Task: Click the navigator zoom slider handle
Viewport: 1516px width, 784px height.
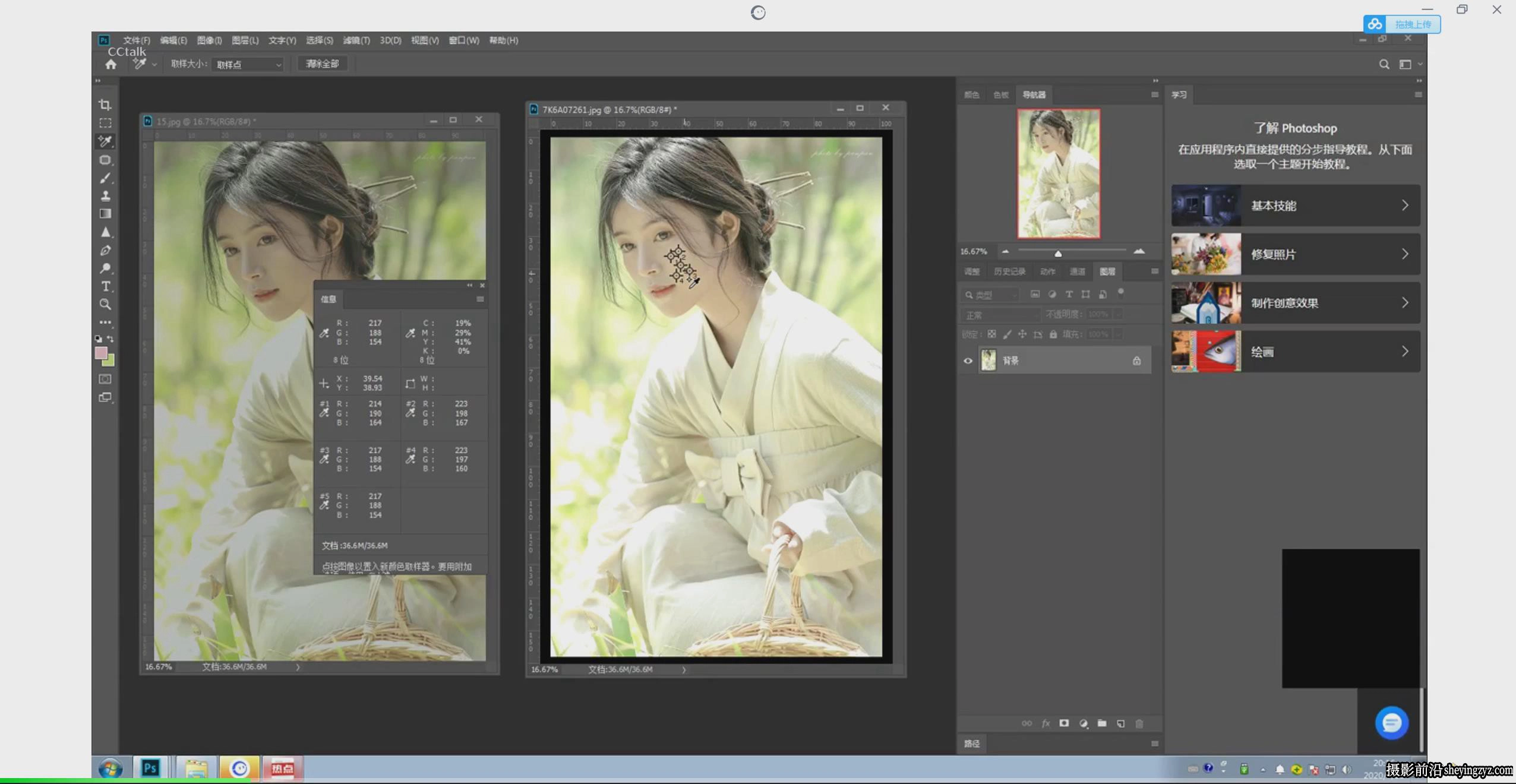Action: (1058, 254)
